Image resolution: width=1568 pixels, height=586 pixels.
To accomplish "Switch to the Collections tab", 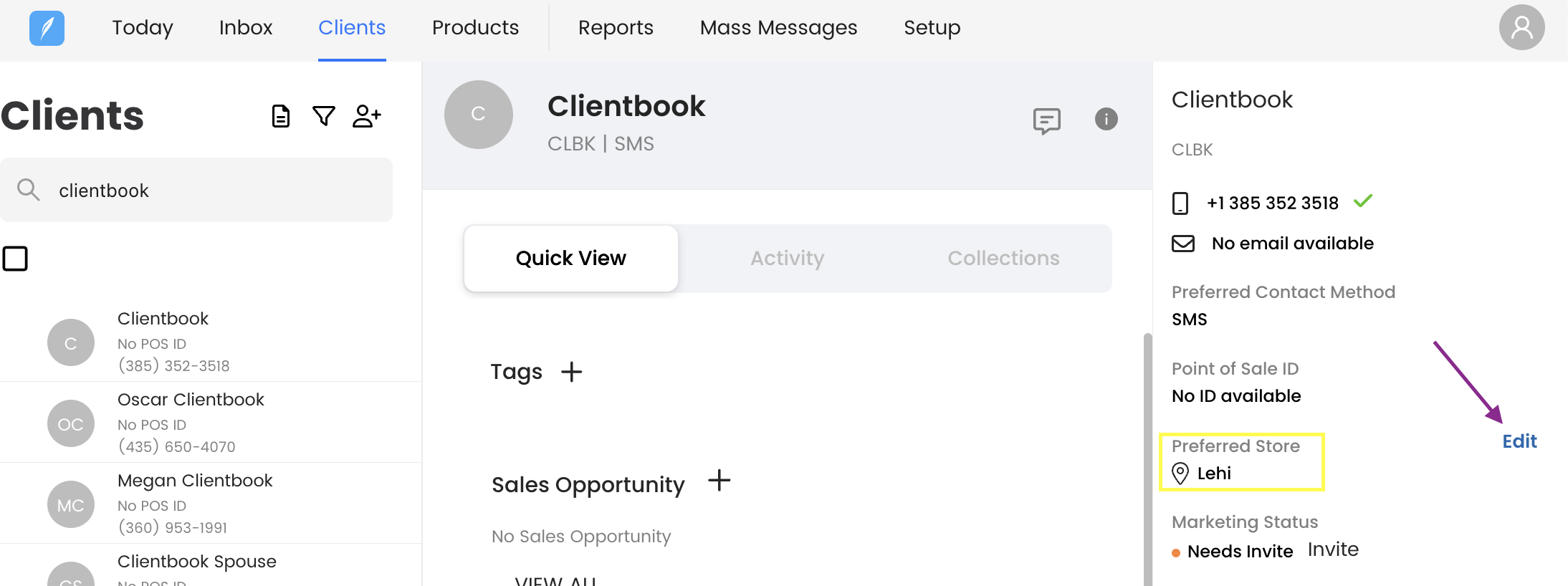I will (1003, 258).
